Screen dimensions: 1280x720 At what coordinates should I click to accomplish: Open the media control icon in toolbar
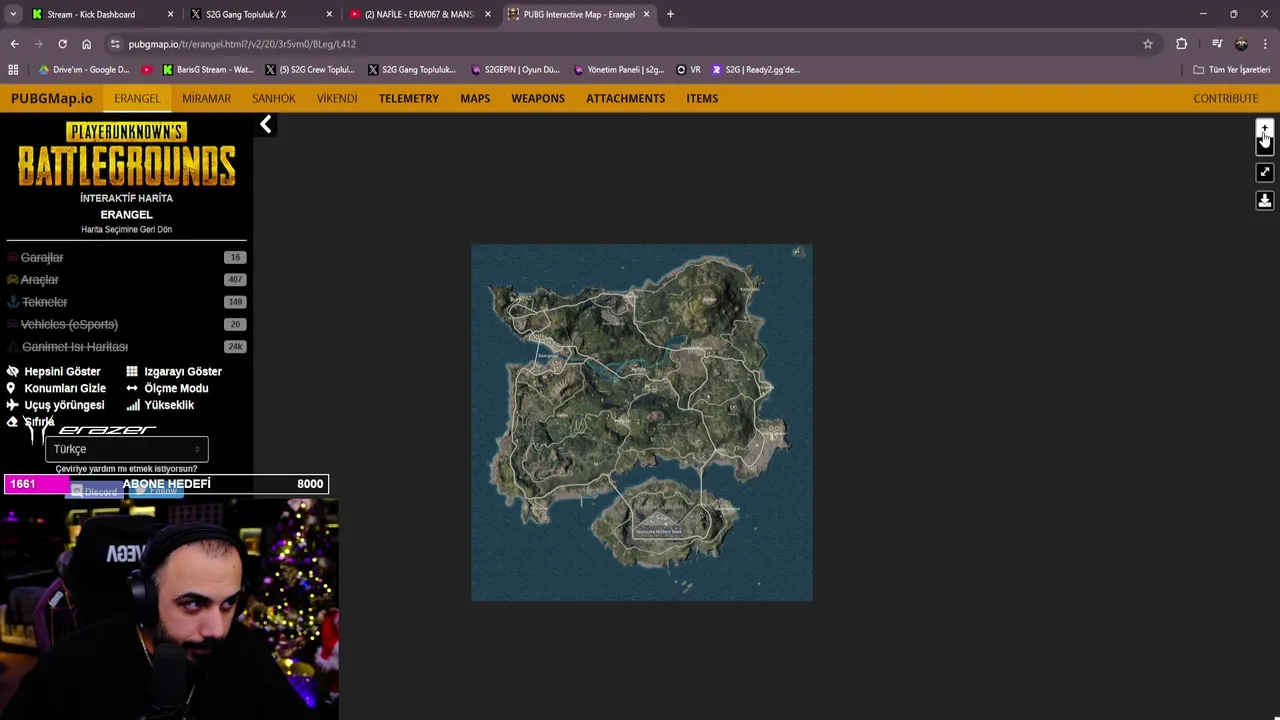click(1217, 44)
